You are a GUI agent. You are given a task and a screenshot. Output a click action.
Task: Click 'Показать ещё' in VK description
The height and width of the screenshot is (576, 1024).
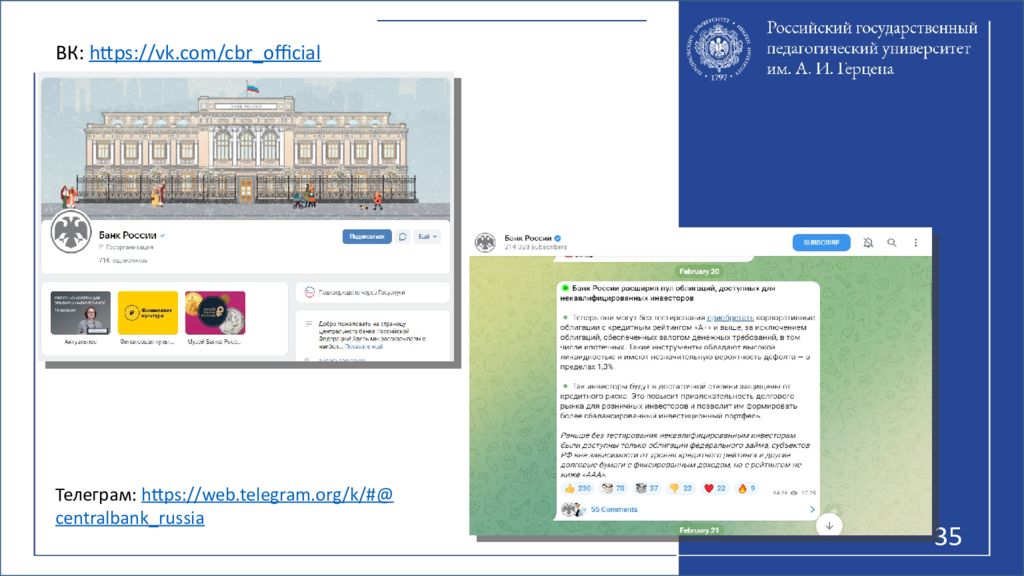coord(364,347)
